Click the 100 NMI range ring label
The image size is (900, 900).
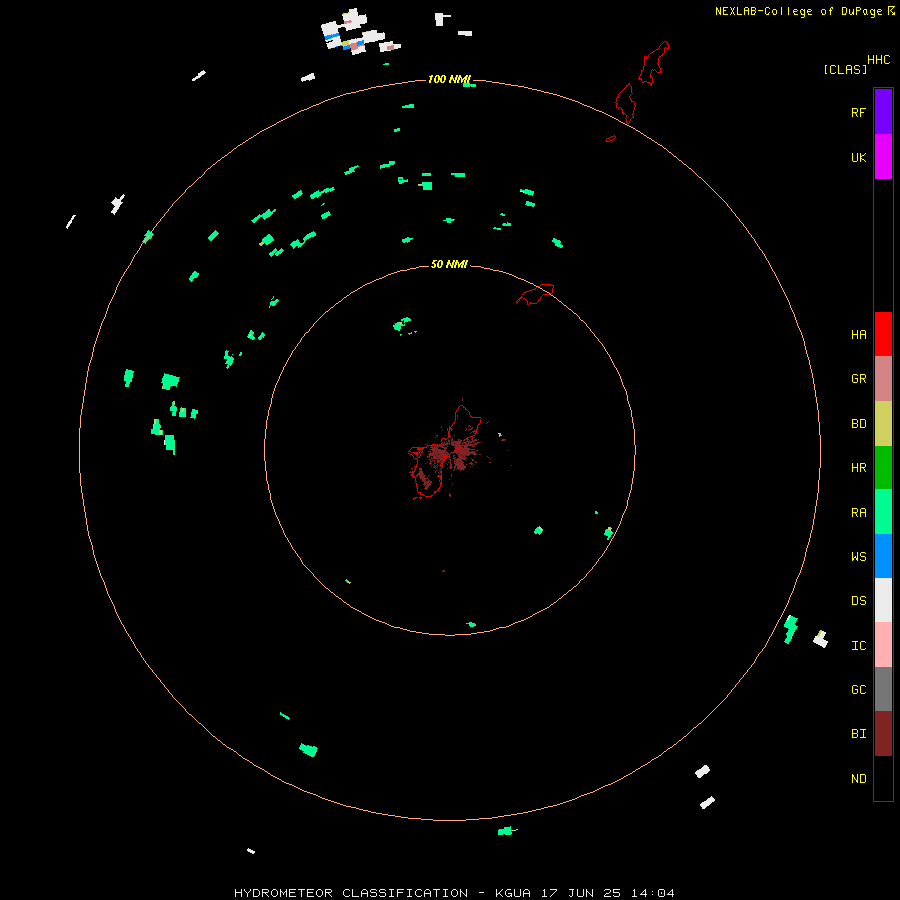coord(449,79)
